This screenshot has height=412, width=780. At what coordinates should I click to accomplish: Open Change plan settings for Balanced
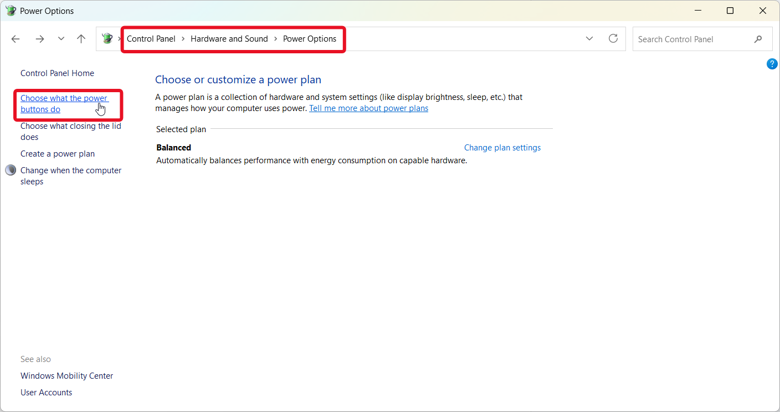tap(502, 148)
